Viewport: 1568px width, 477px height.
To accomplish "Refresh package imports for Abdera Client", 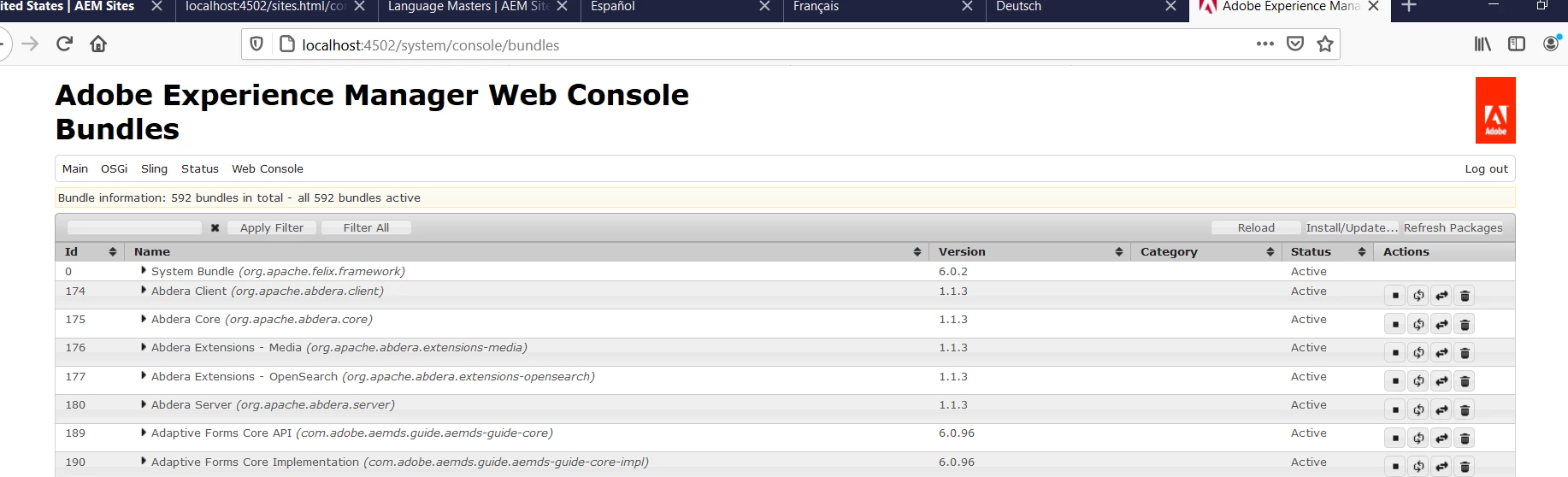I will [x=1418, y=296].
